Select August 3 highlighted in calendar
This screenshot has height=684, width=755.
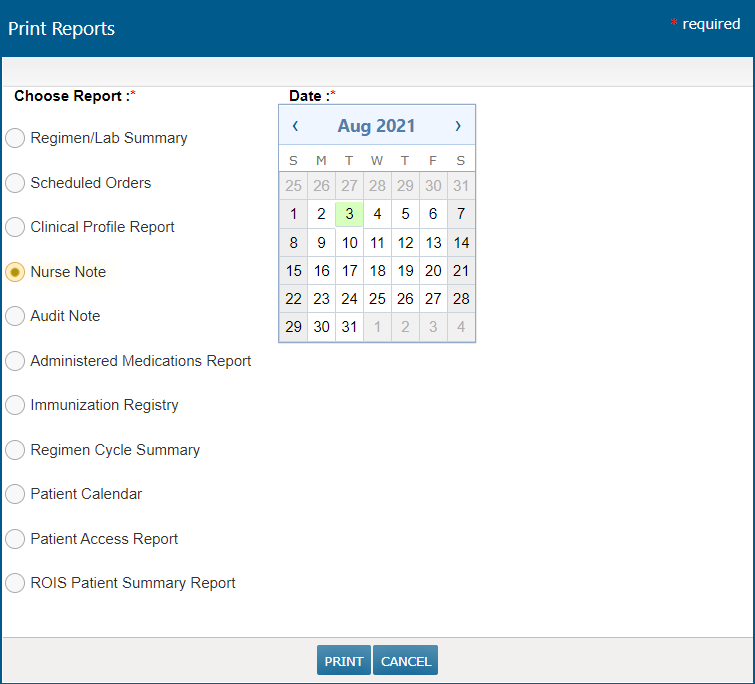pyautogui.click(x=349, y=214)
